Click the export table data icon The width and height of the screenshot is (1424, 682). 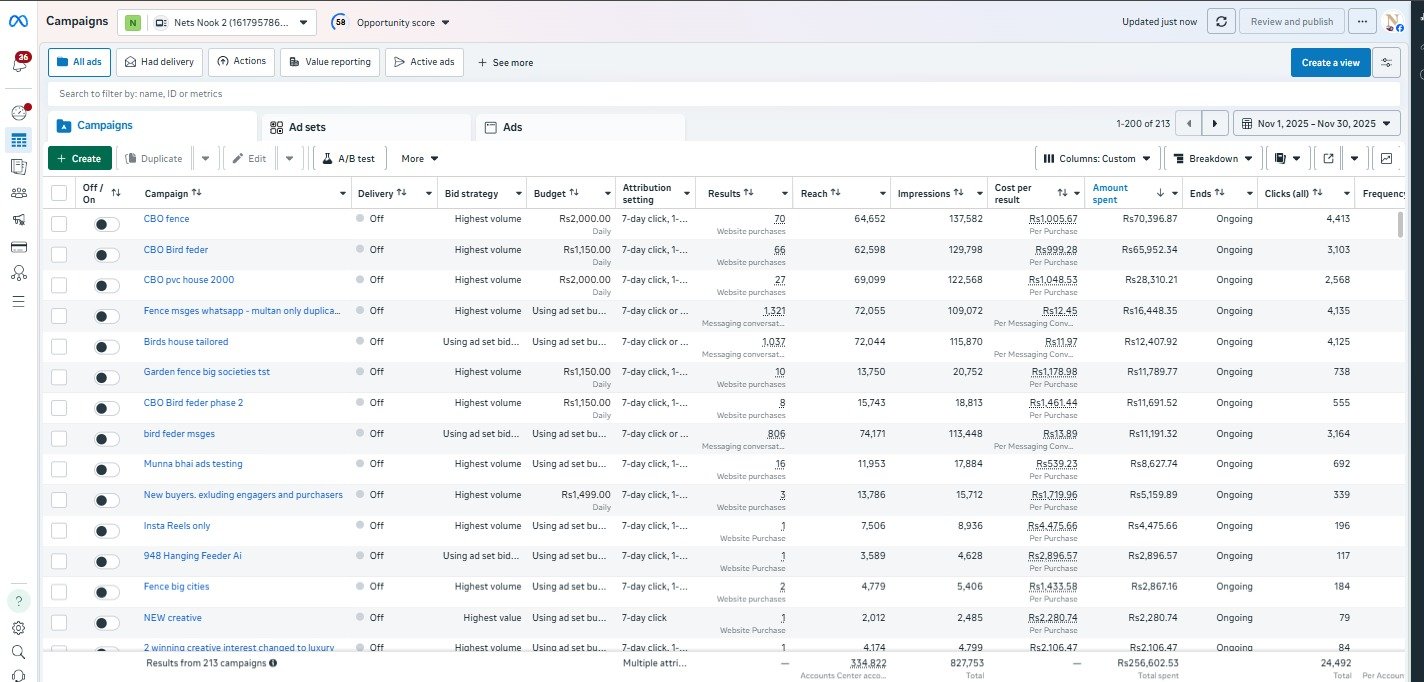[1328, 158]
